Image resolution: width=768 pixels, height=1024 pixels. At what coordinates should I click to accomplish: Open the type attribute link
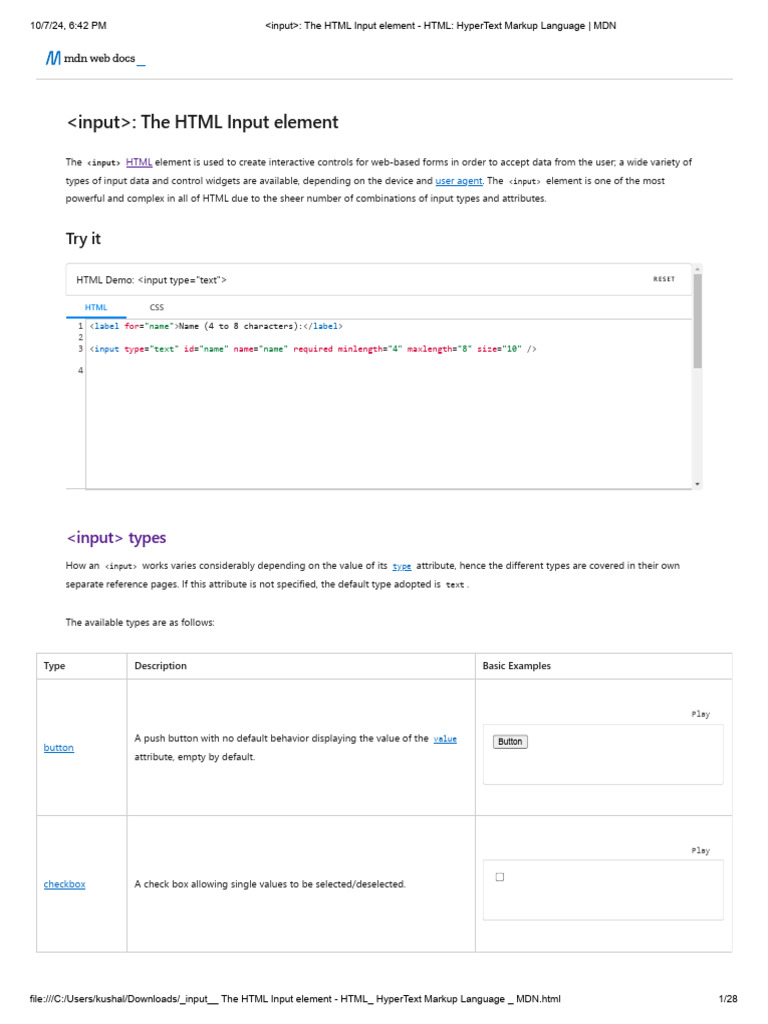[x=402, y=566]
